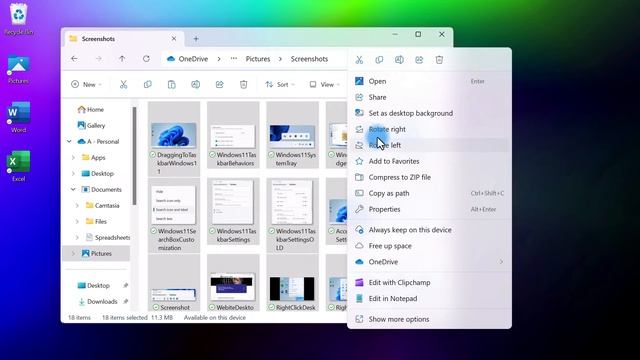Click the Delete trash icon in the context menu

pyautogui.click(x=439, y=60)
